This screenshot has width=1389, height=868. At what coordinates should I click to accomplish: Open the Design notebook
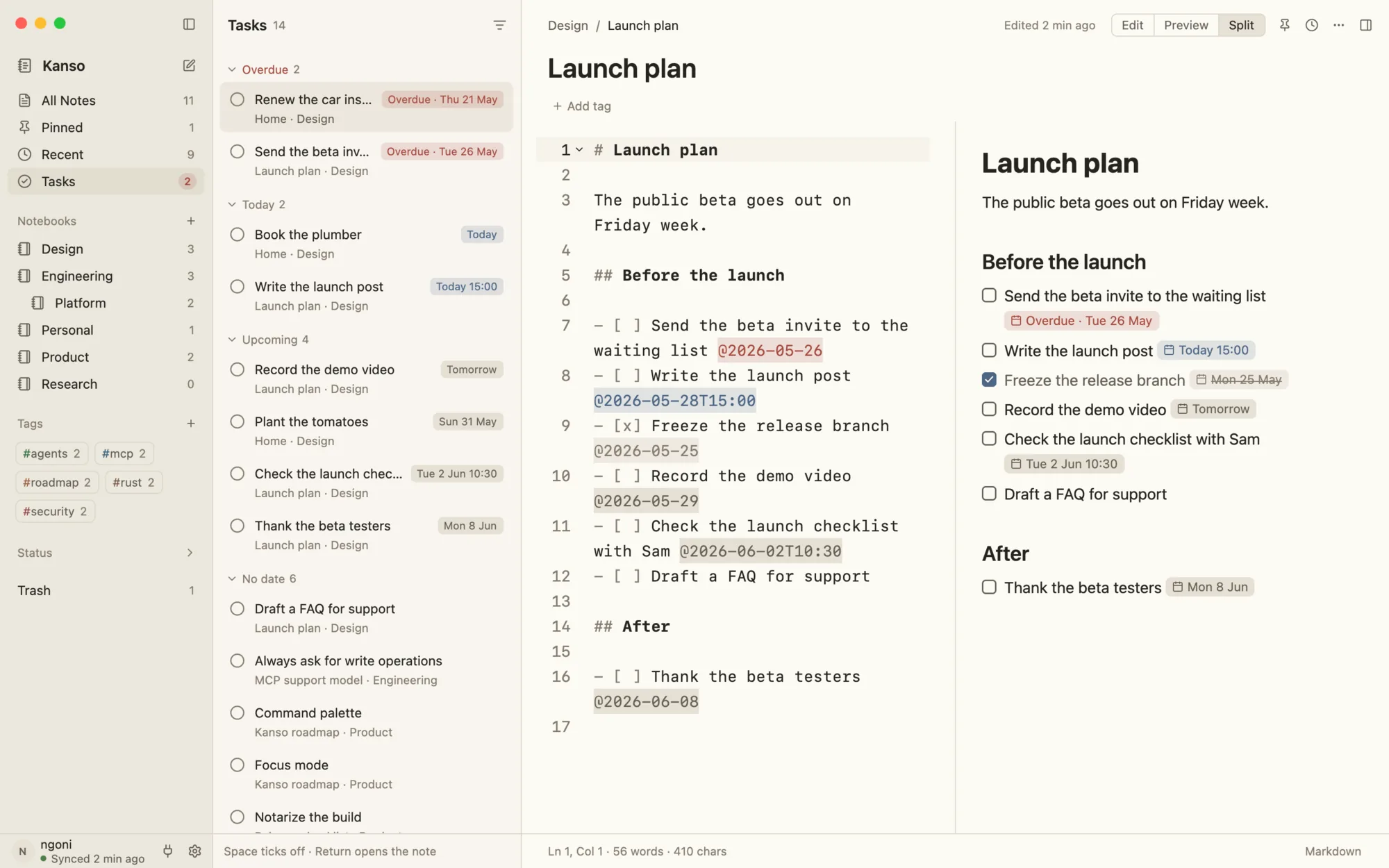point(106,249)
